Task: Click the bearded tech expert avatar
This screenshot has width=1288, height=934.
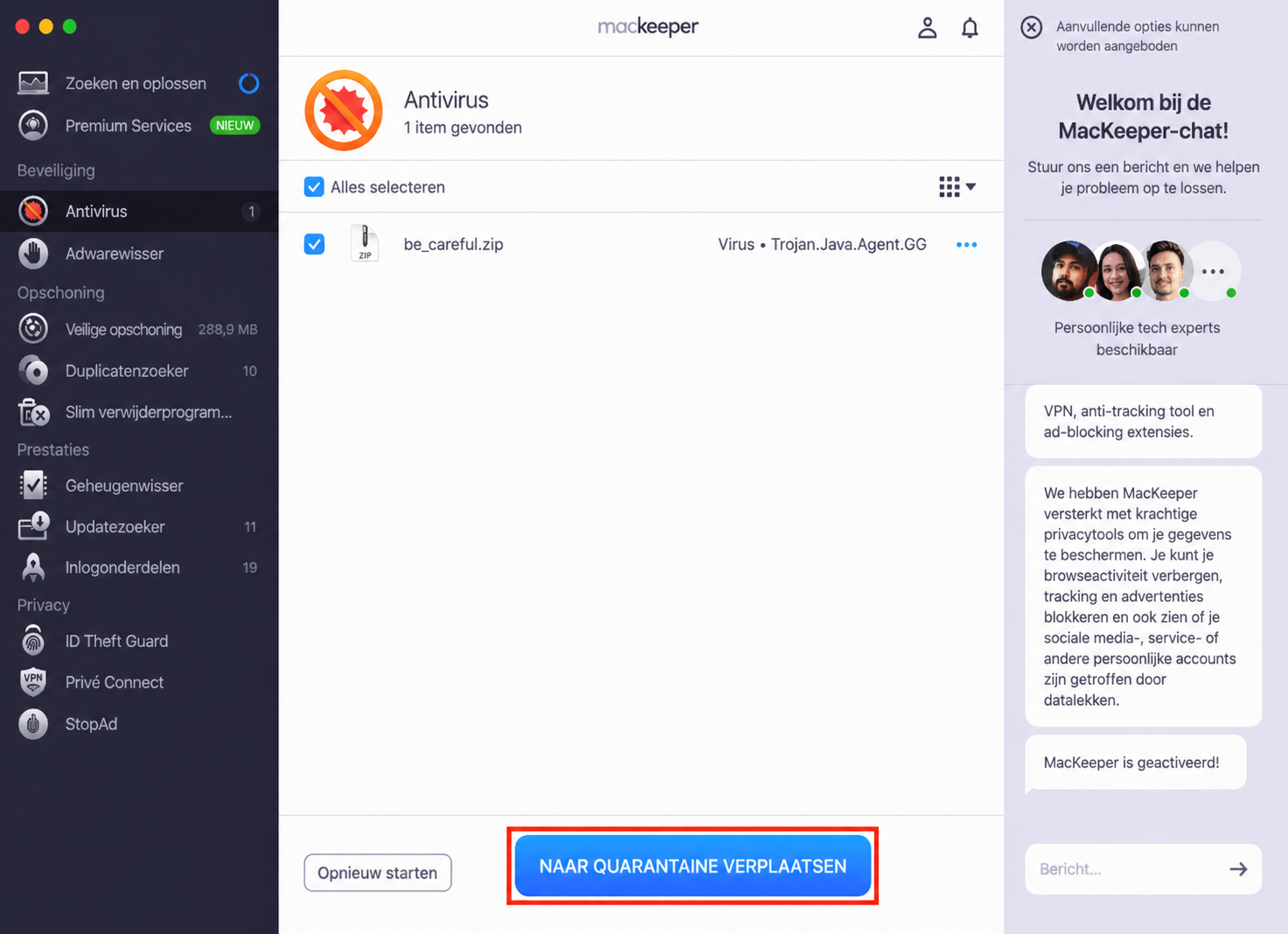Action: [x=1069, y=271]
